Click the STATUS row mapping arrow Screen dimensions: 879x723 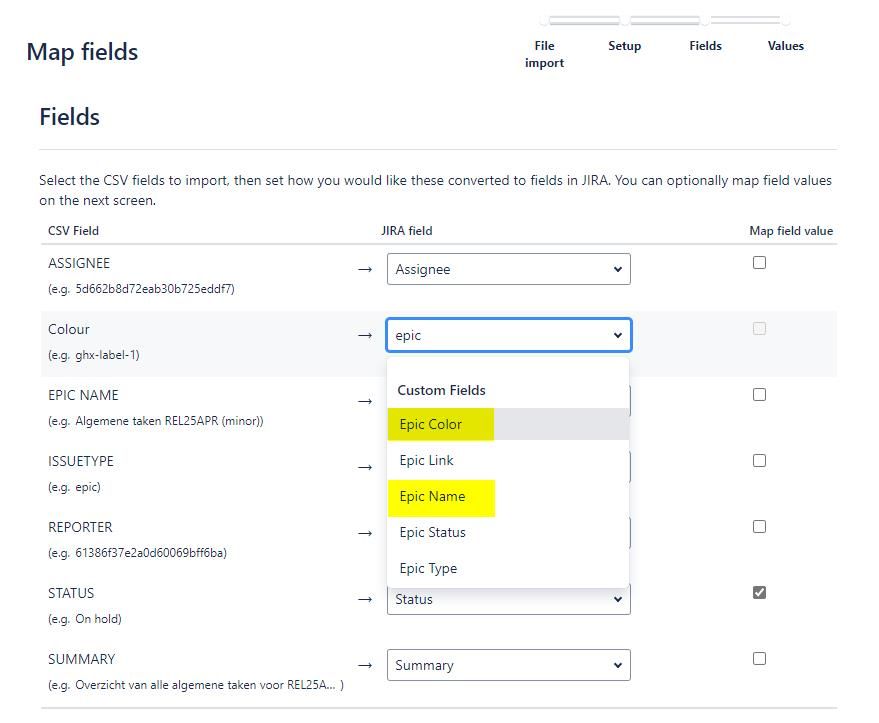pyautogui.click(x=365, y=600)
